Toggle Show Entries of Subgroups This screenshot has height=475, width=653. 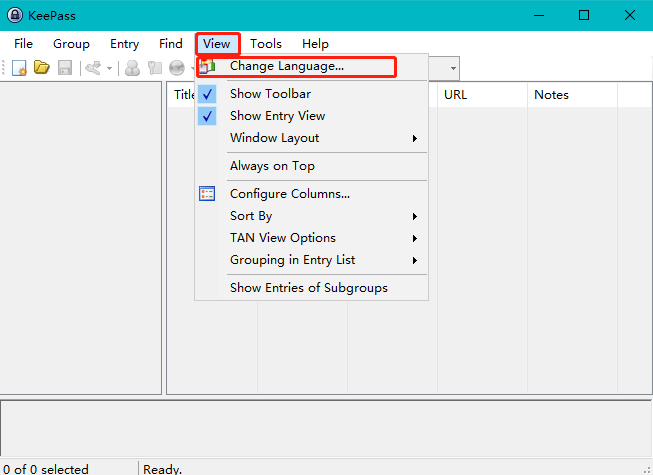click(x=312, y=288)
